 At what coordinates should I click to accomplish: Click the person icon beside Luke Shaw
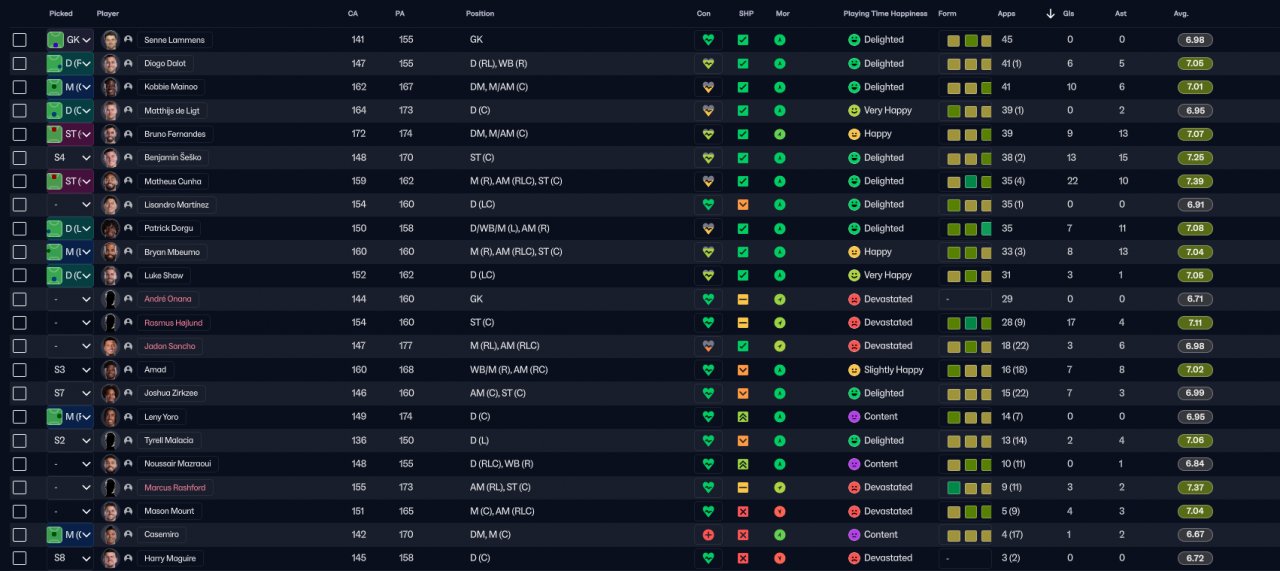(128, 275)
